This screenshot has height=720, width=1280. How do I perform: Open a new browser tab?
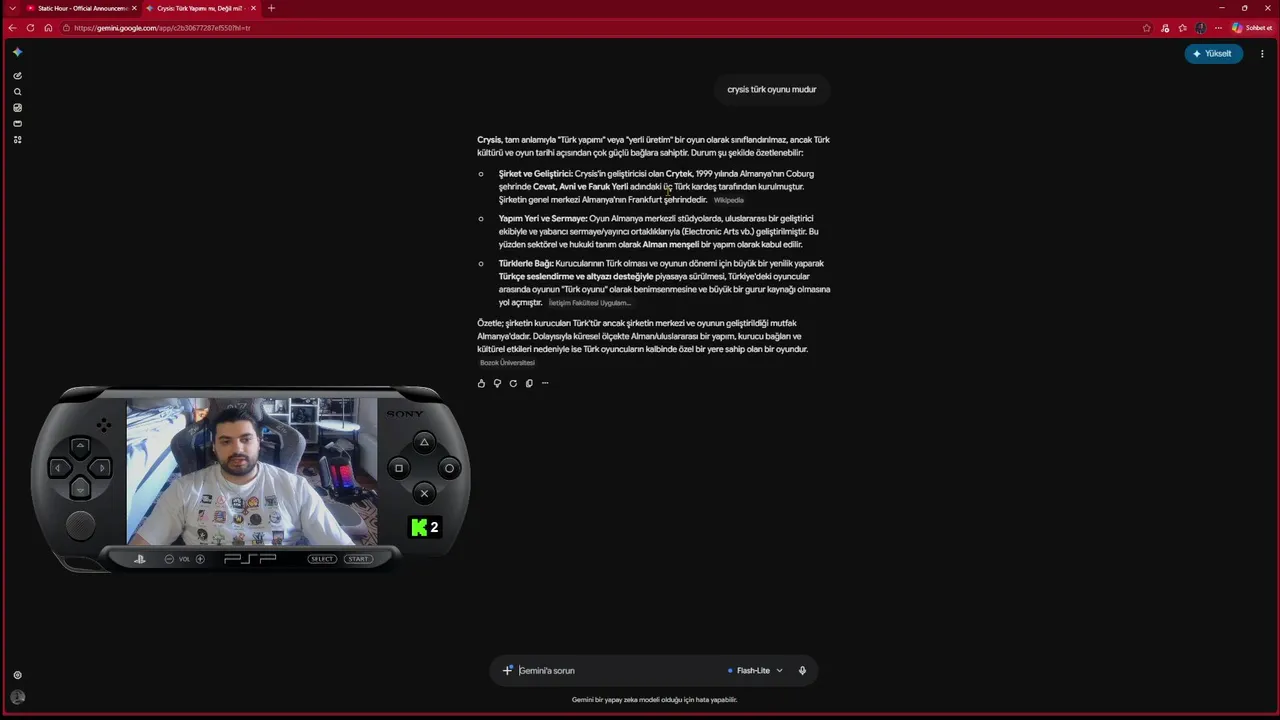click(271, 8)
